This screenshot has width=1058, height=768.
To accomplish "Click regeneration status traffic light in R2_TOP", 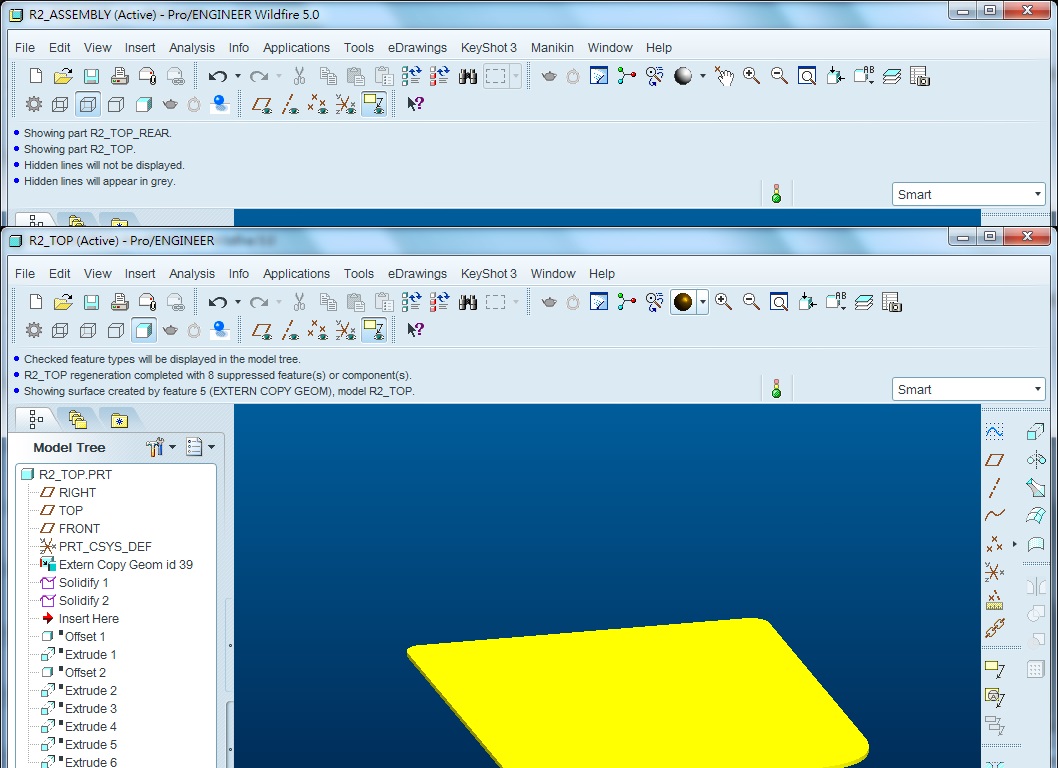I will [777, 389].
